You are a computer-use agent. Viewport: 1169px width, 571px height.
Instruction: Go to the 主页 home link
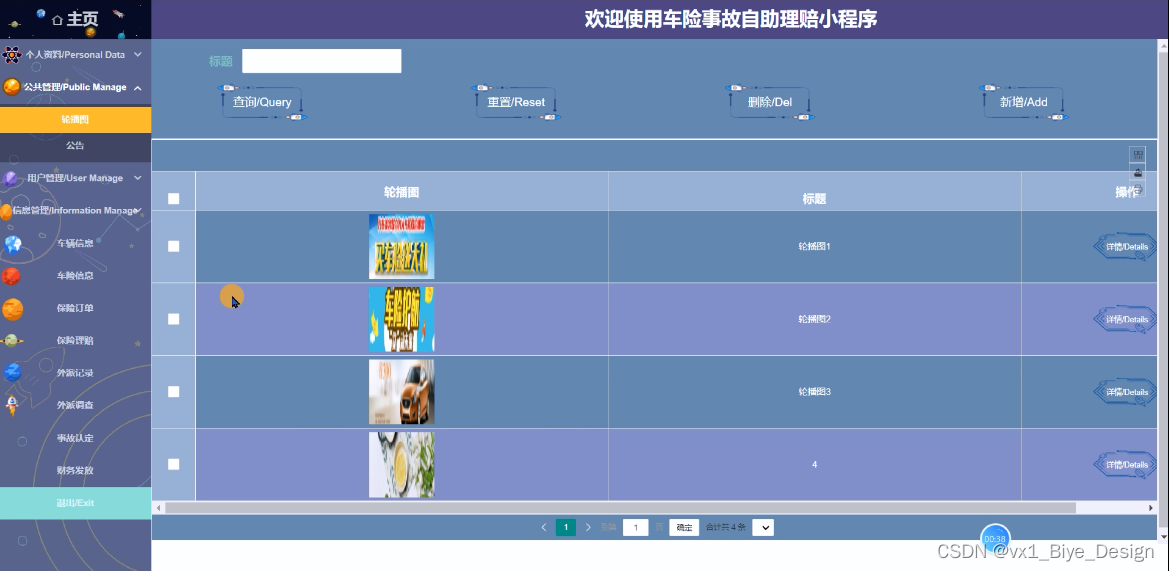75,19
